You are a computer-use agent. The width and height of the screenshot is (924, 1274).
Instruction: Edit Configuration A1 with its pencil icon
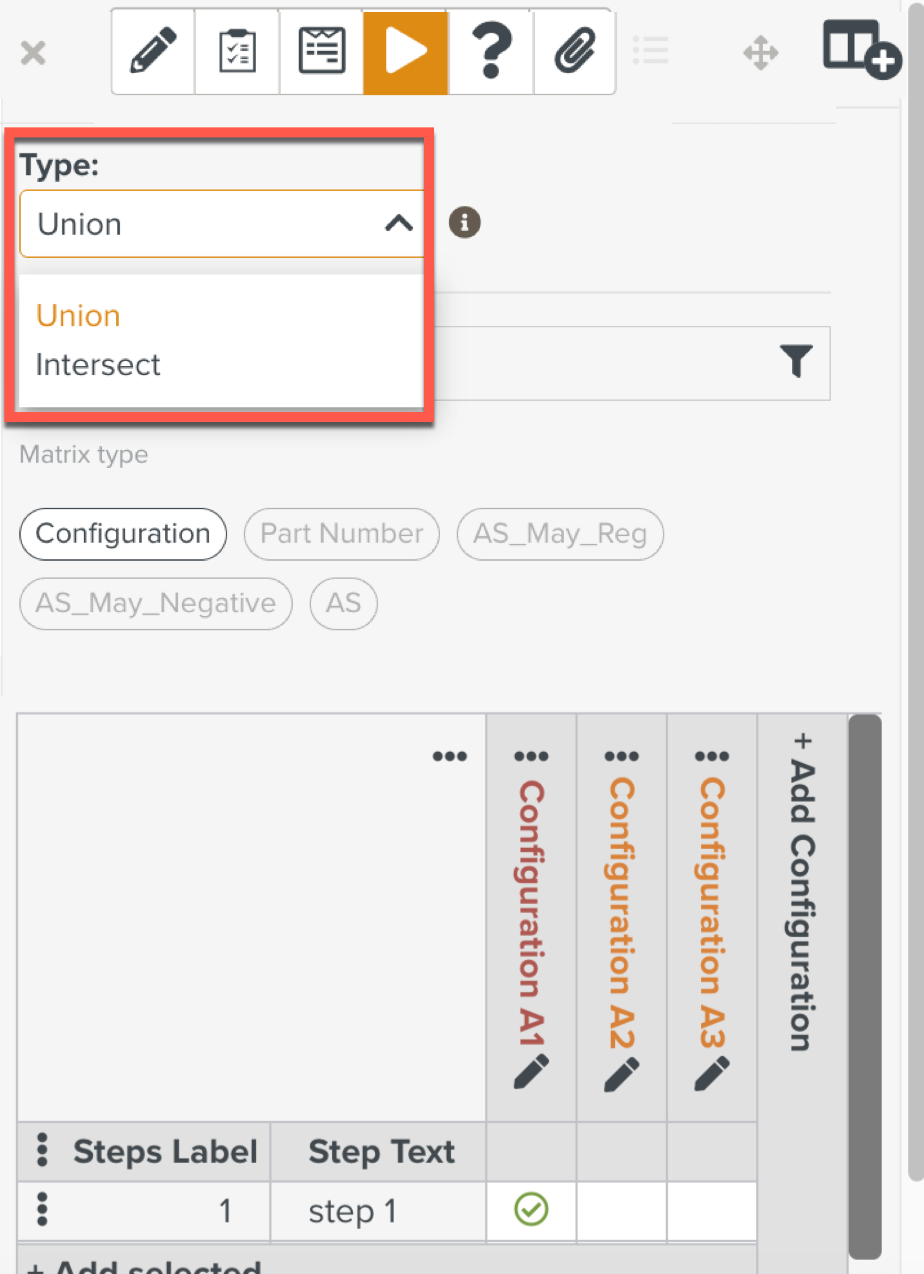point(529,1073)
